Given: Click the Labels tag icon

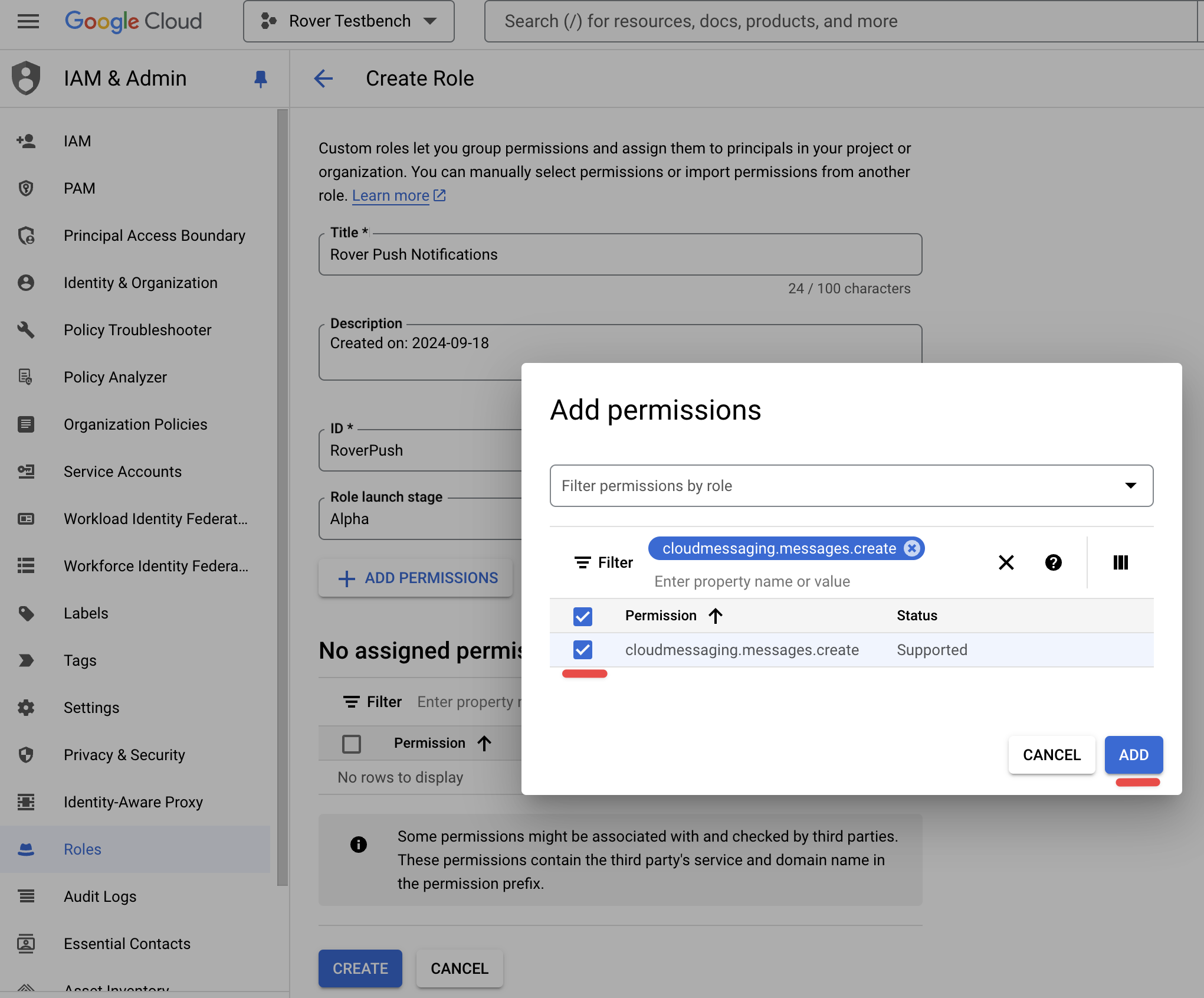Looking at the screenshot, I should [28, 612].
